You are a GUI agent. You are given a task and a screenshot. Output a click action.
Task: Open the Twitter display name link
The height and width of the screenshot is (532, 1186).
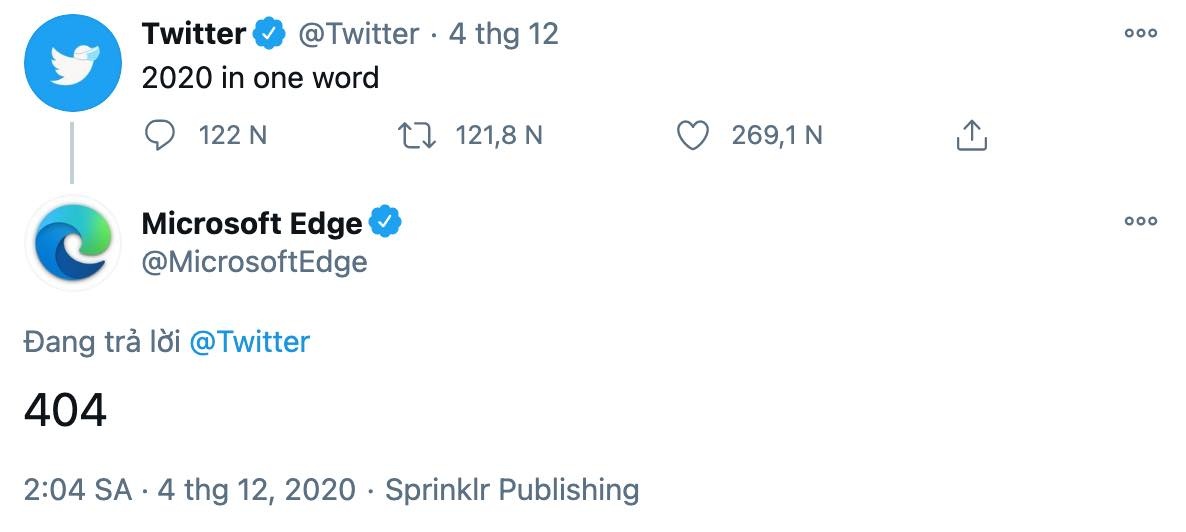coord(193,34)
